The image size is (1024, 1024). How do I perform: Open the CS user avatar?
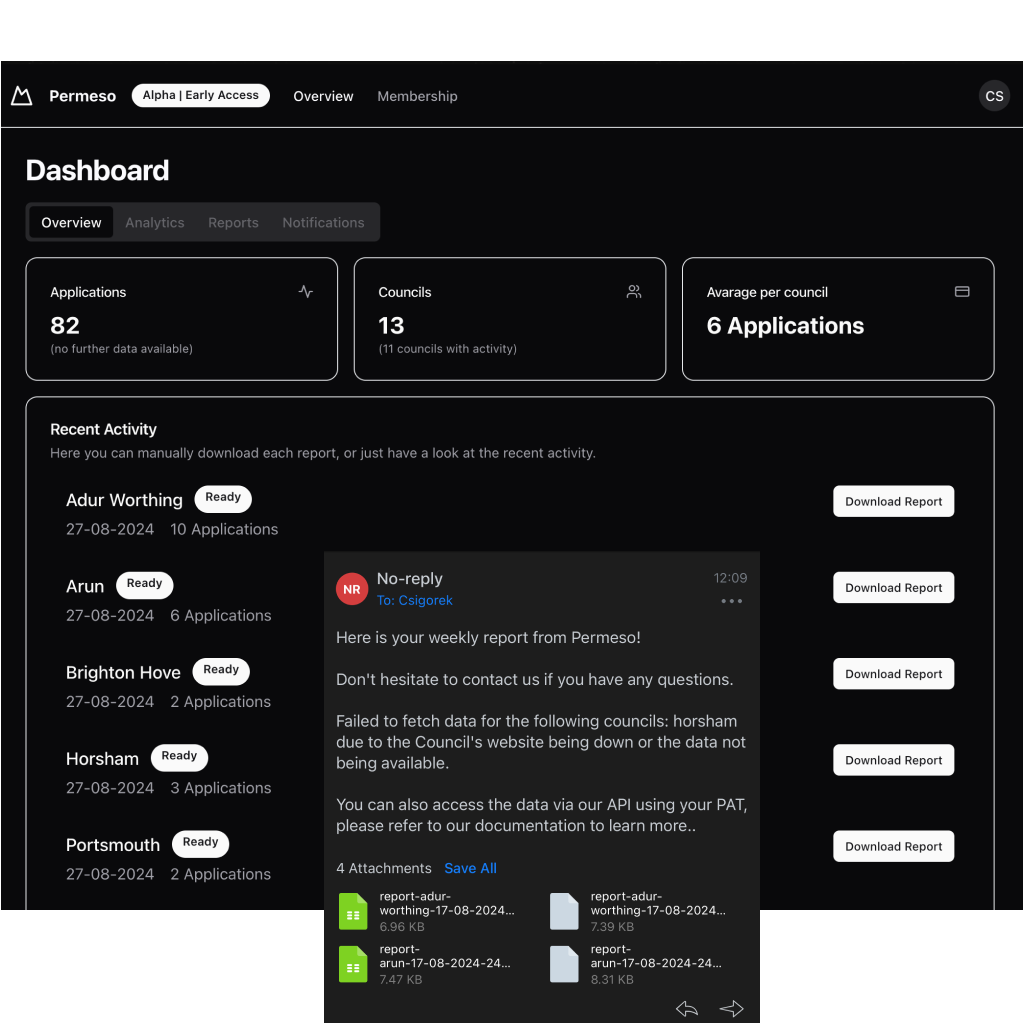coord(994,96)
